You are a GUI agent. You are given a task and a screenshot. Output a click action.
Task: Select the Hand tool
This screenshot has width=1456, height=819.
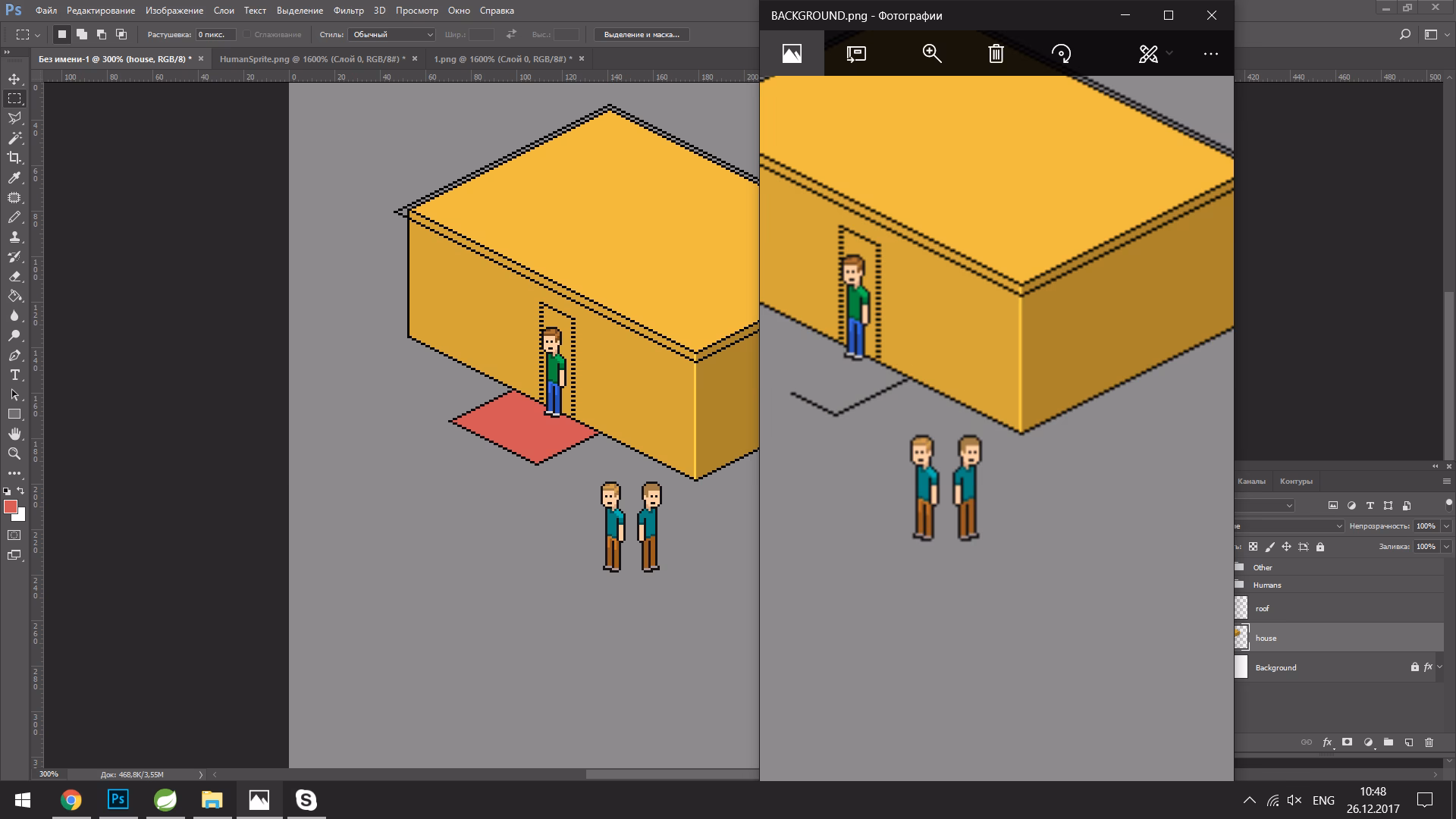point(14,434)
